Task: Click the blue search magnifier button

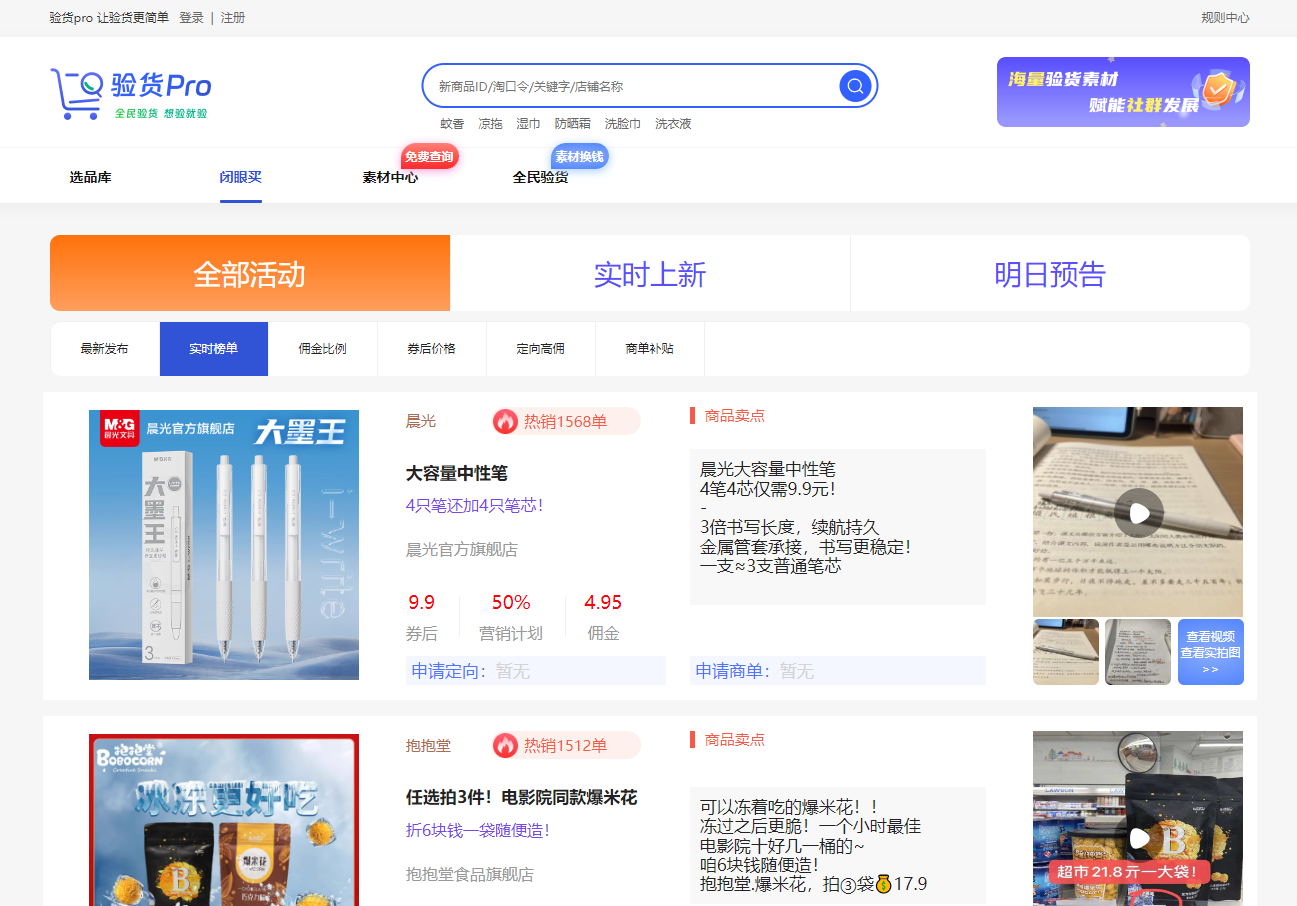Action: point(854,86)
